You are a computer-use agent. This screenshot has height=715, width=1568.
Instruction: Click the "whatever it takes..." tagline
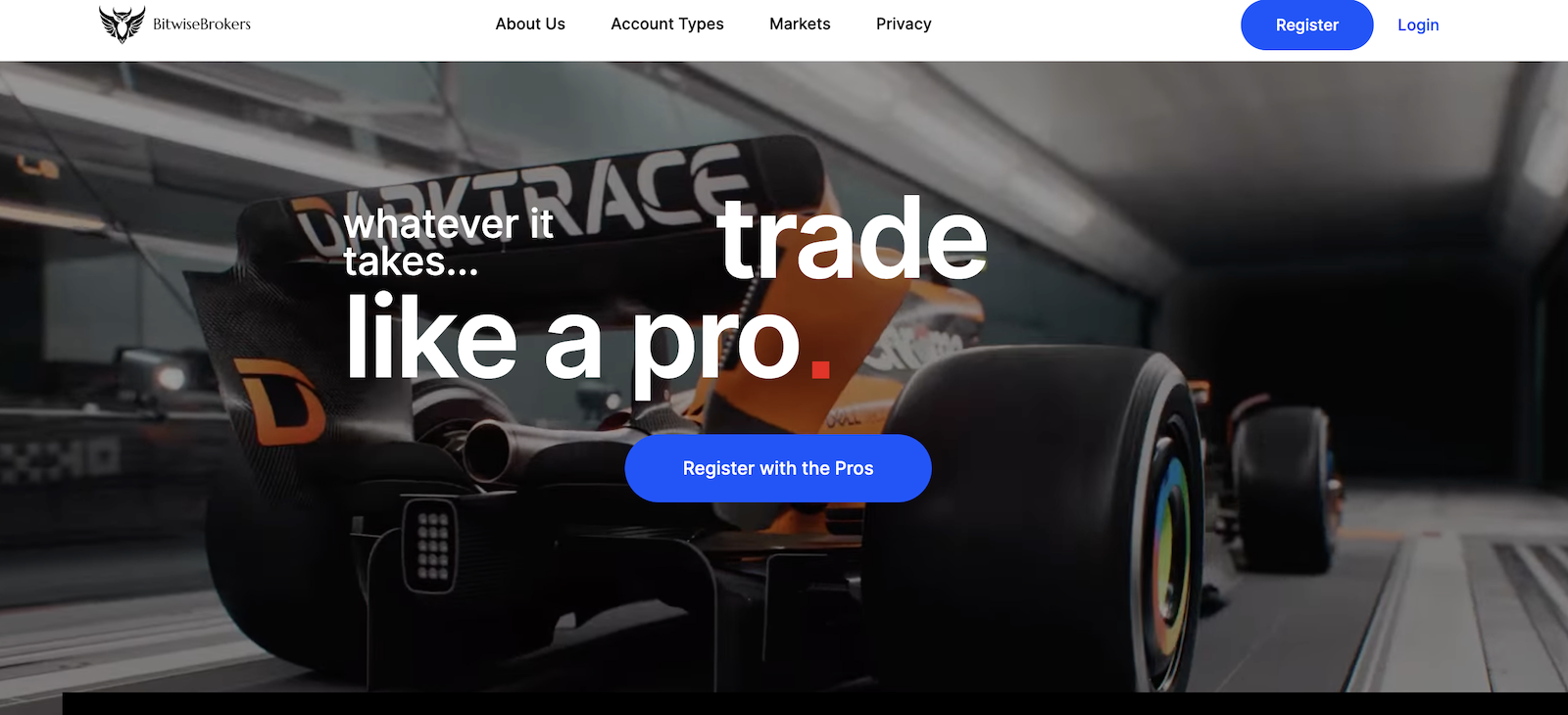pos(449,243)
